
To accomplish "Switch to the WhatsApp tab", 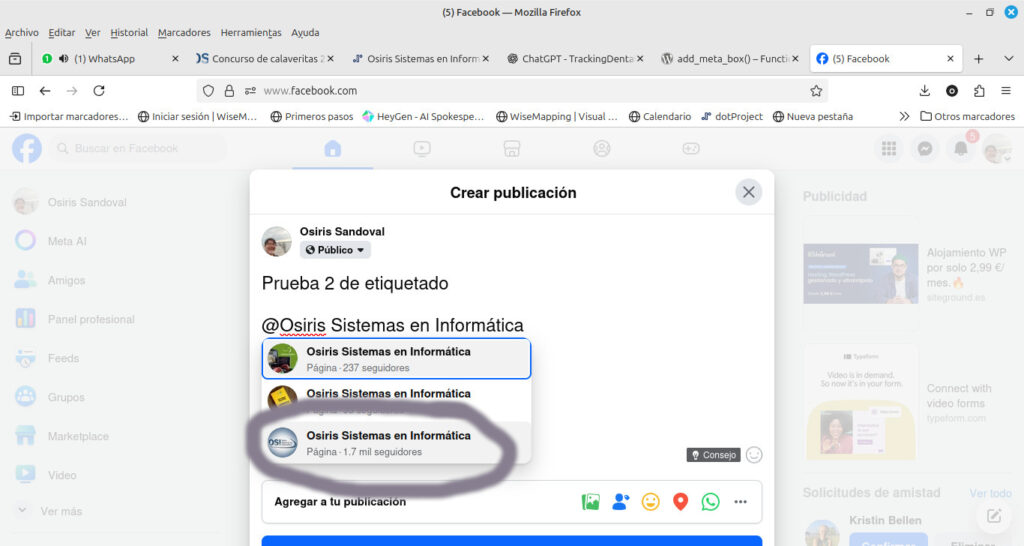I will tap(108, 59).
